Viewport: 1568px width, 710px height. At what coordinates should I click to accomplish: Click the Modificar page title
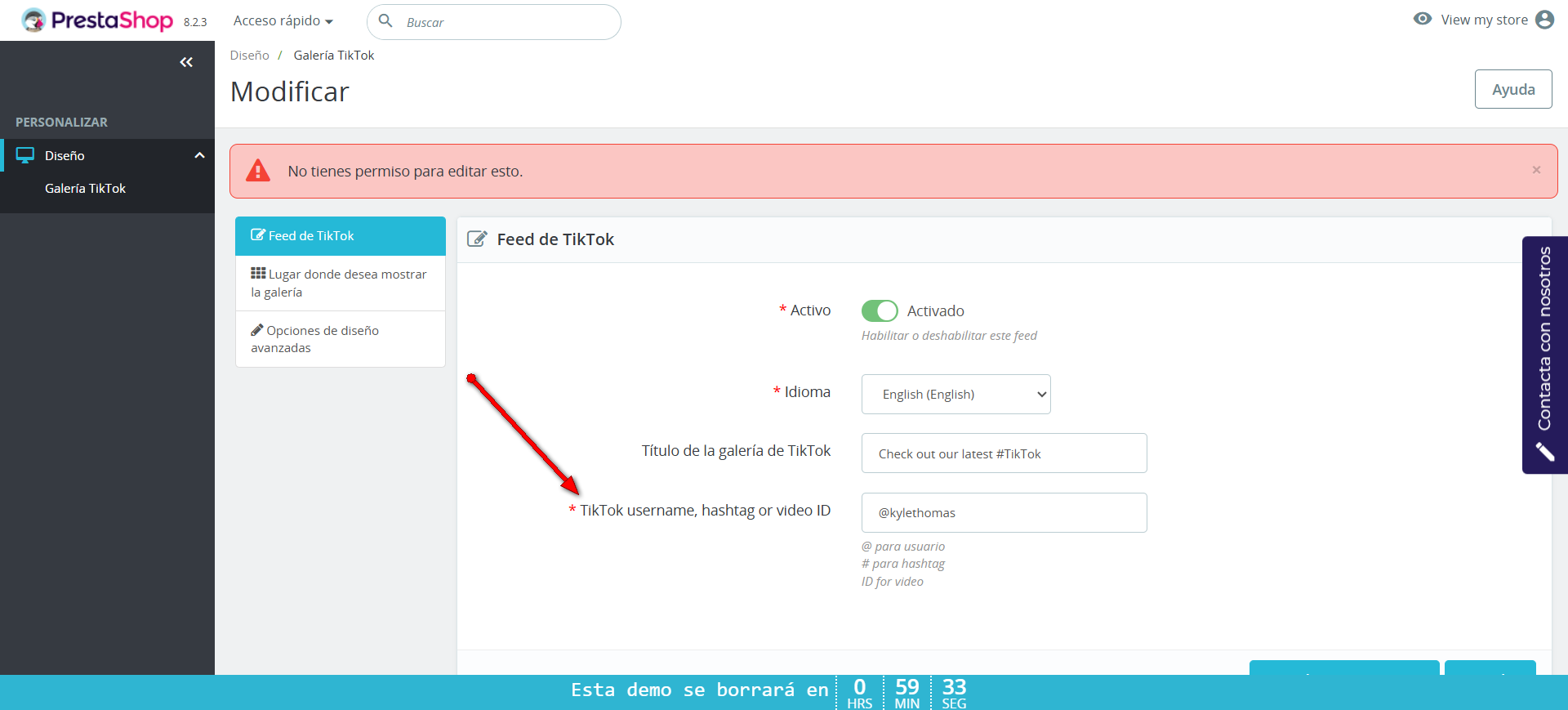tap(289, 92)
